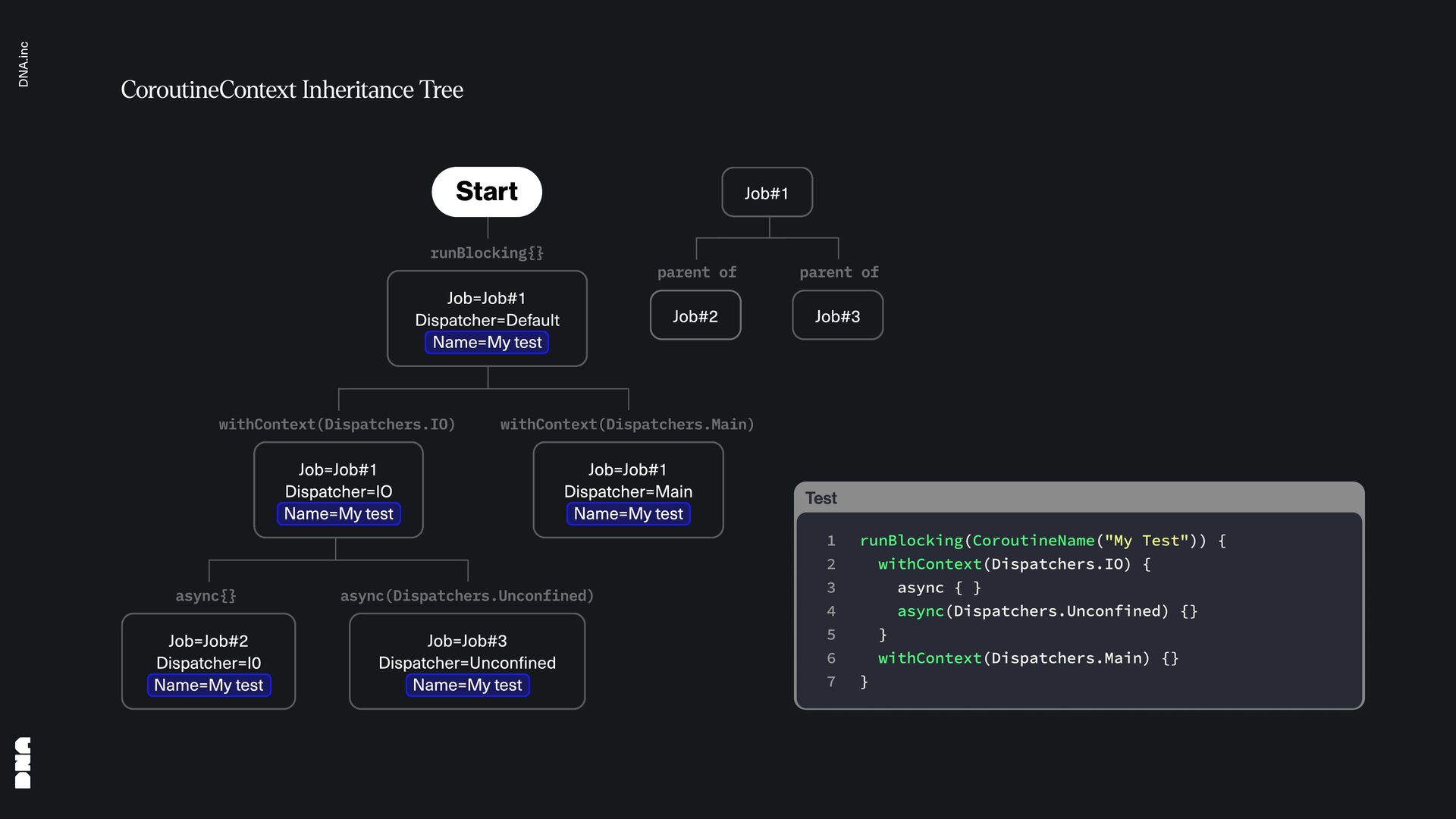Viewport: 1456px width, 819px height.
Task: Select the Dispatcher=IO context node
Action: tap(338, 490)
